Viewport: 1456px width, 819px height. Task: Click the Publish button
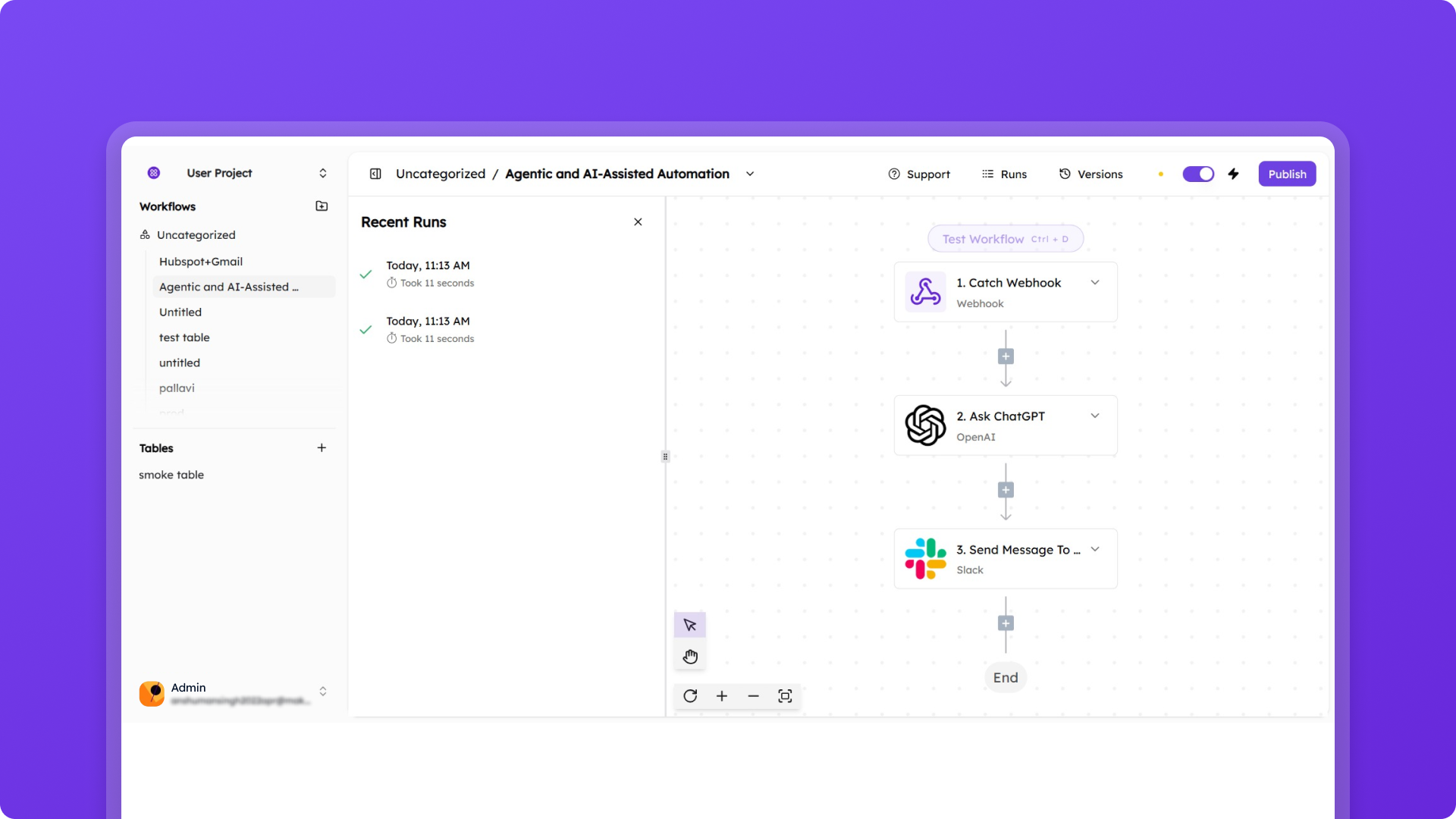click(x=1287, y=174)
